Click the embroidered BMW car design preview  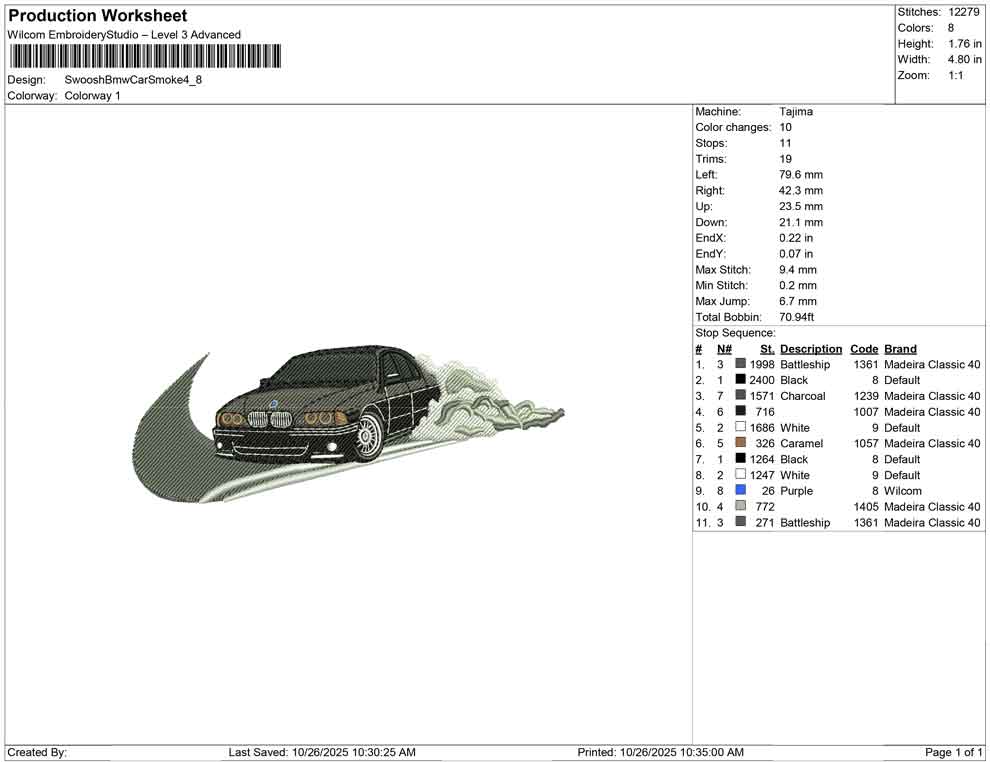[349, 424]
